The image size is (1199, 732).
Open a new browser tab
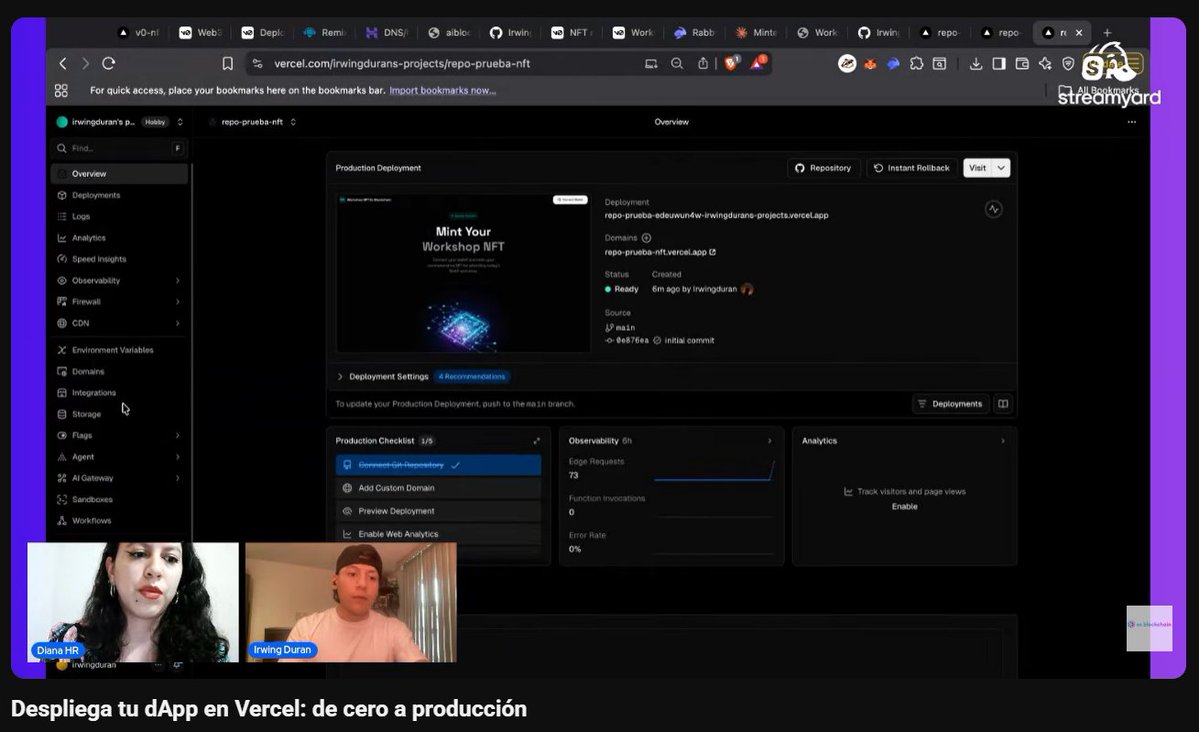(1106, 33)
